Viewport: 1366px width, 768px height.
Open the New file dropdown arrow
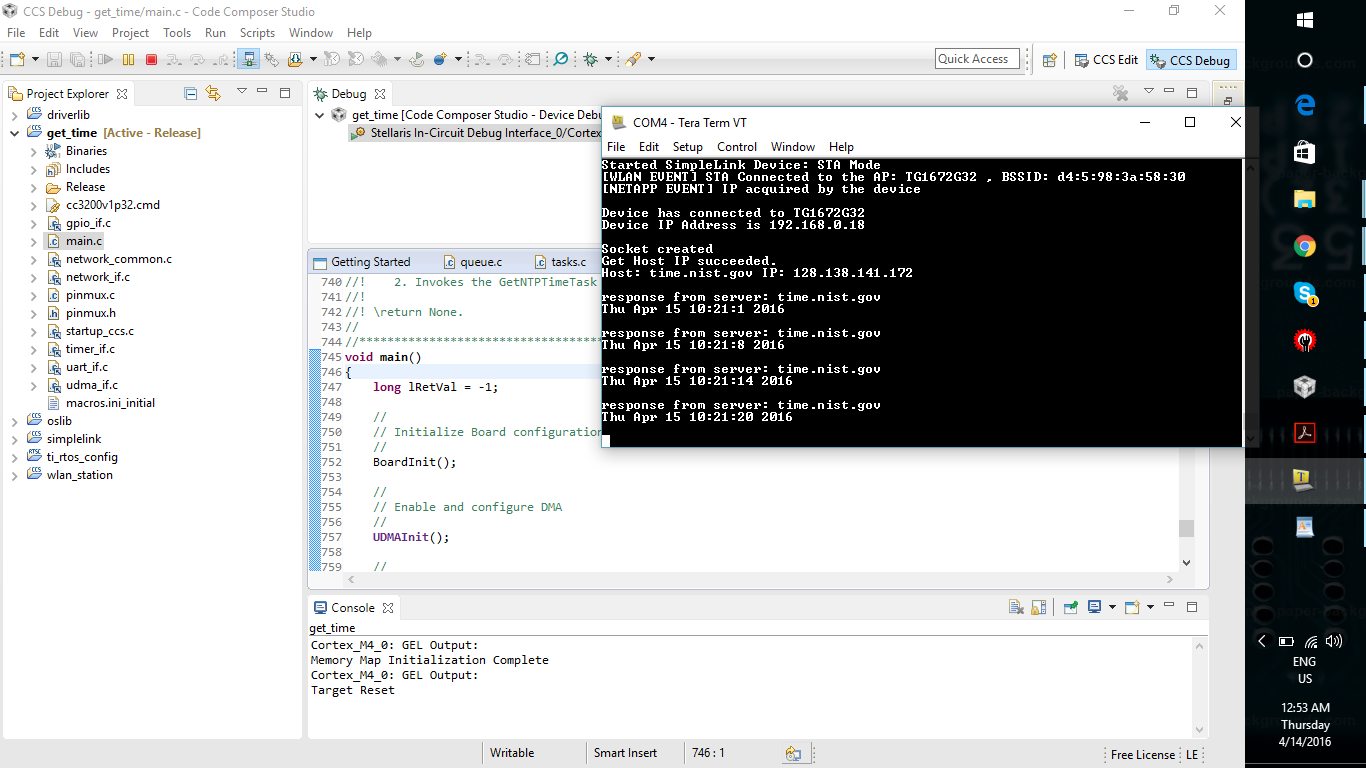35,60
